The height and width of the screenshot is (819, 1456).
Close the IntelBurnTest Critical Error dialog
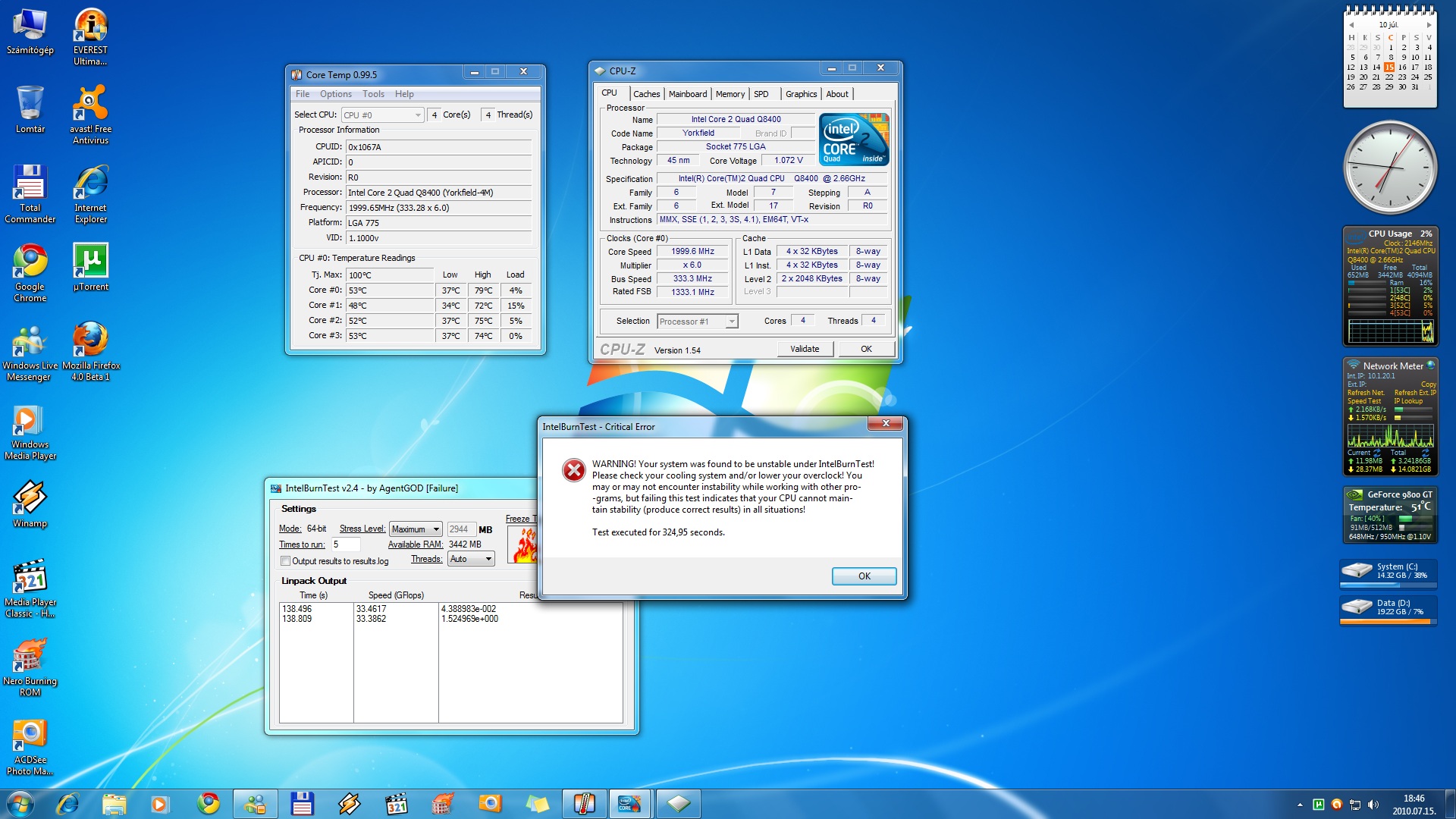(x=885, y=423)
